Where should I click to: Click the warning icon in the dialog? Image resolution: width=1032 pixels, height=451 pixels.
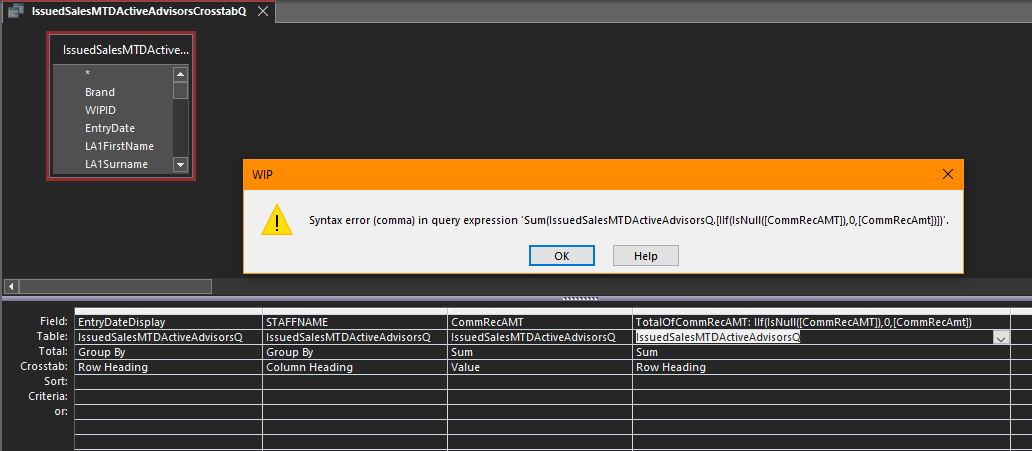tap(277, 221)
